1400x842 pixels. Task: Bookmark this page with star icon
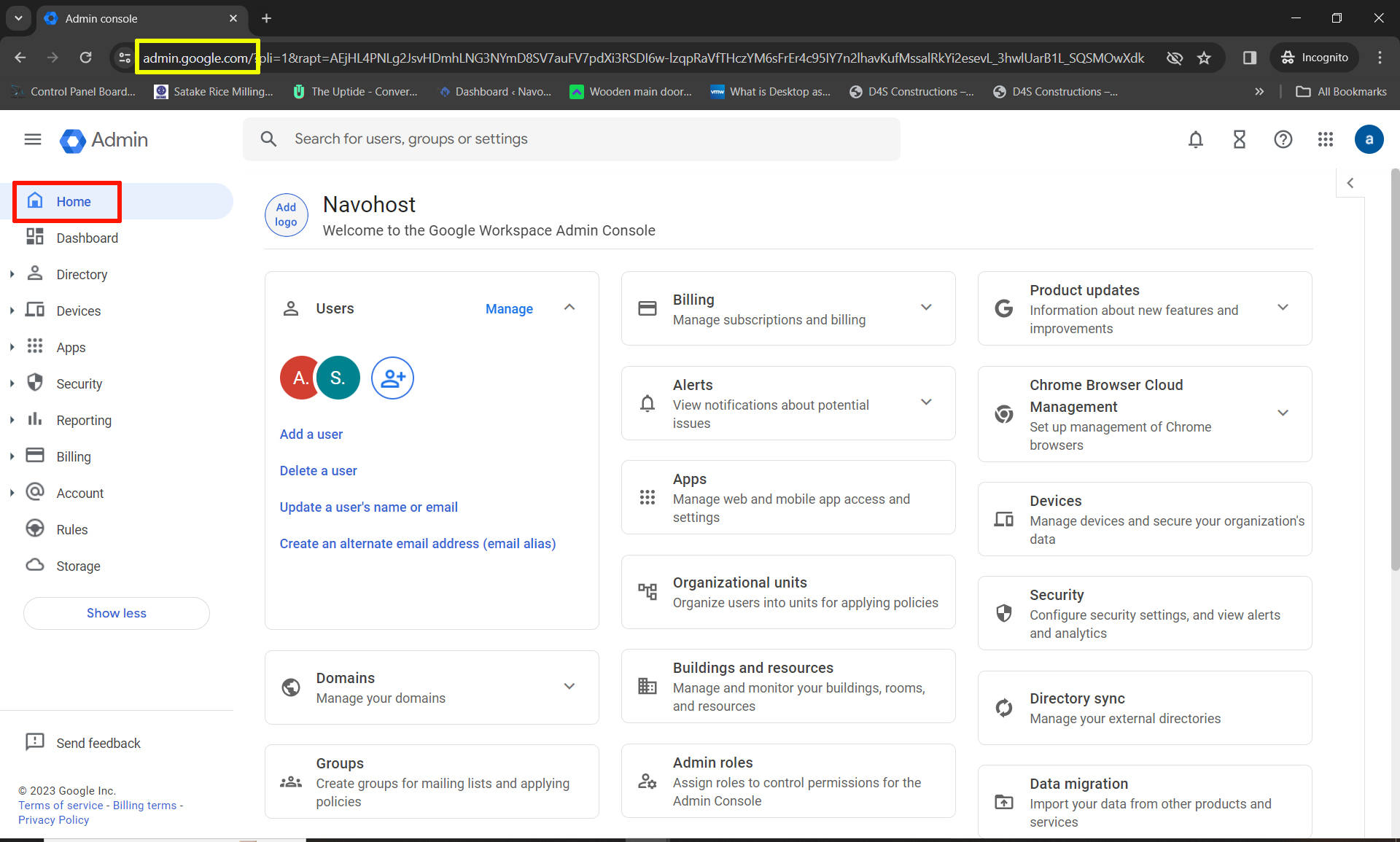(x=1204, y=58)
